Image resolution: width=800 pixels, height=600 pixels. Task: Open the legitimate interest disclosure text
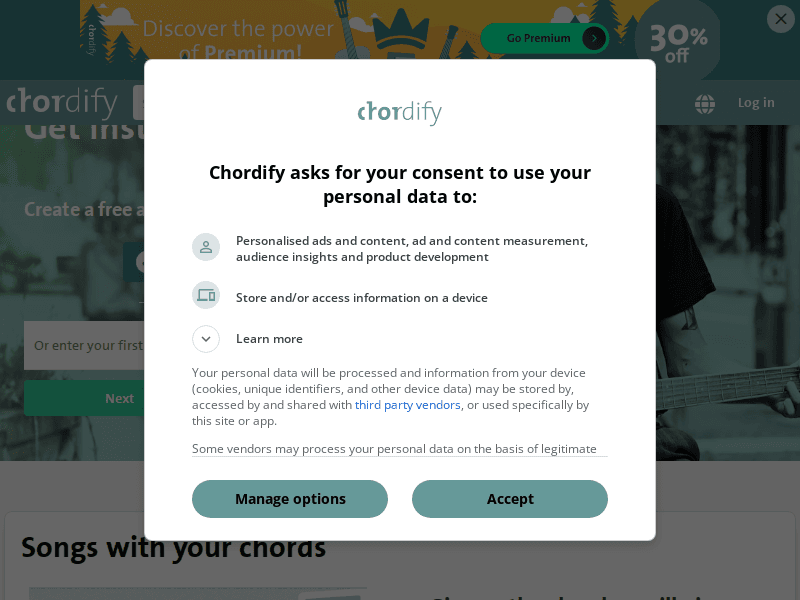point(399,449)
